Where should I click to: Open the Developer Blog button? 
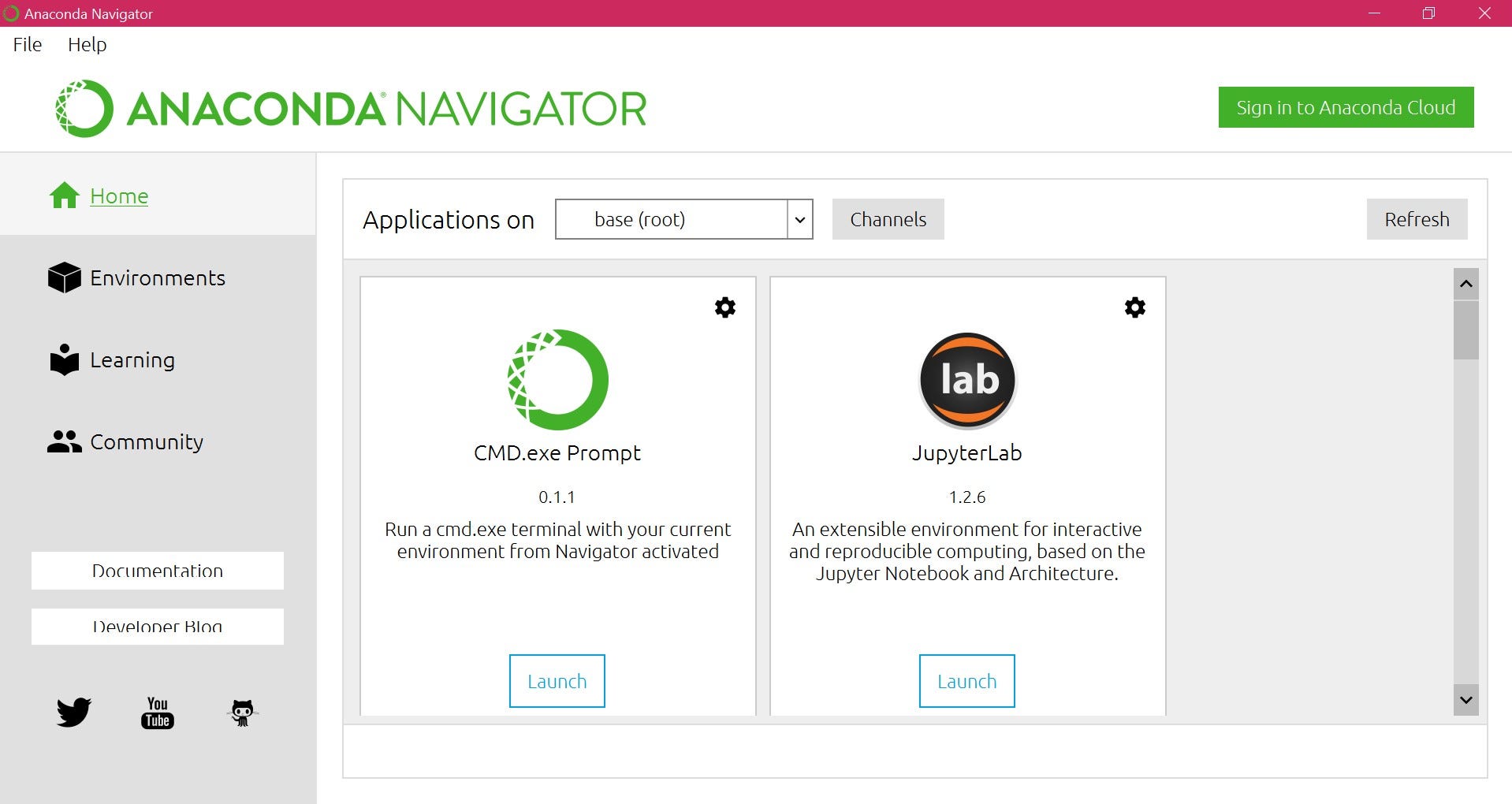158,627
